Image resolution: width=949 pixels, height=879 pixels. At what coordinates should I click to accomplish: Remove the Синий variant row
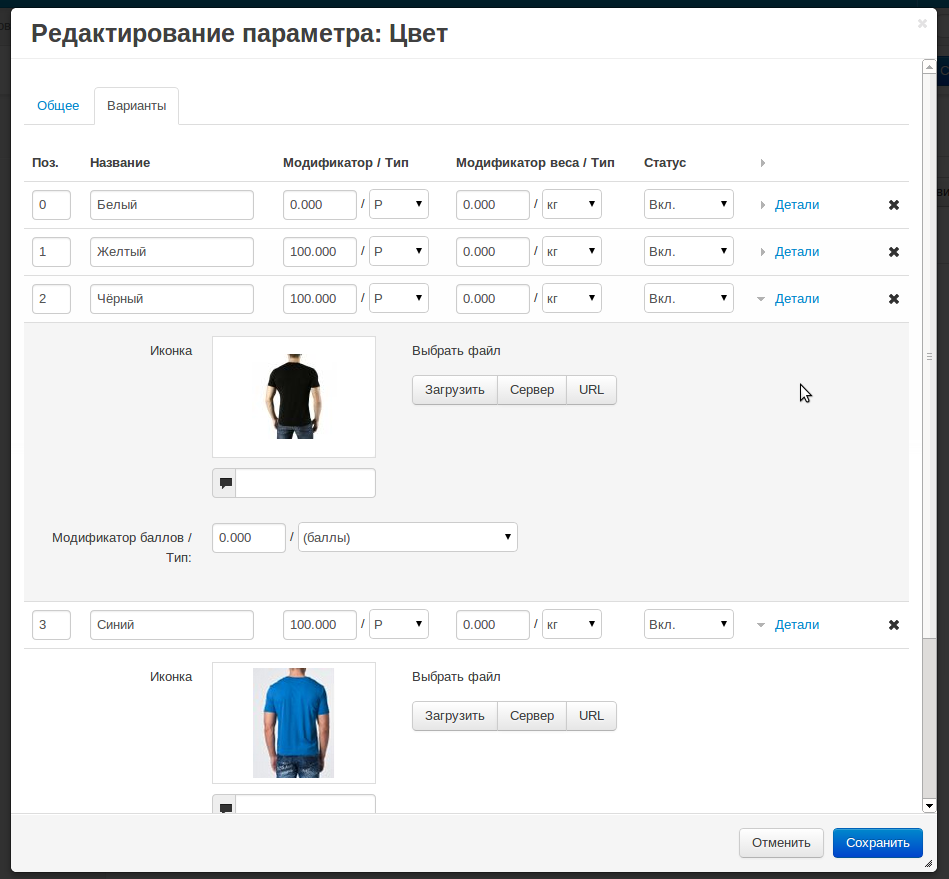pos(894,625)
